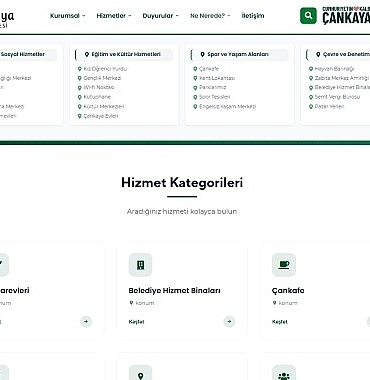Open the Kütüphane link
This screenshot has width=370, height=380.
(97, 97)
